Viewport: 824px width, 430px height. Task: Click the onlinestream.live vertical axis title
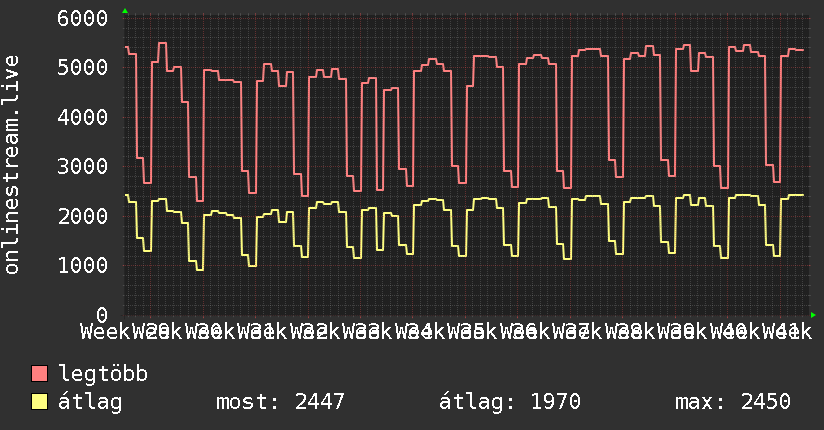11,165
